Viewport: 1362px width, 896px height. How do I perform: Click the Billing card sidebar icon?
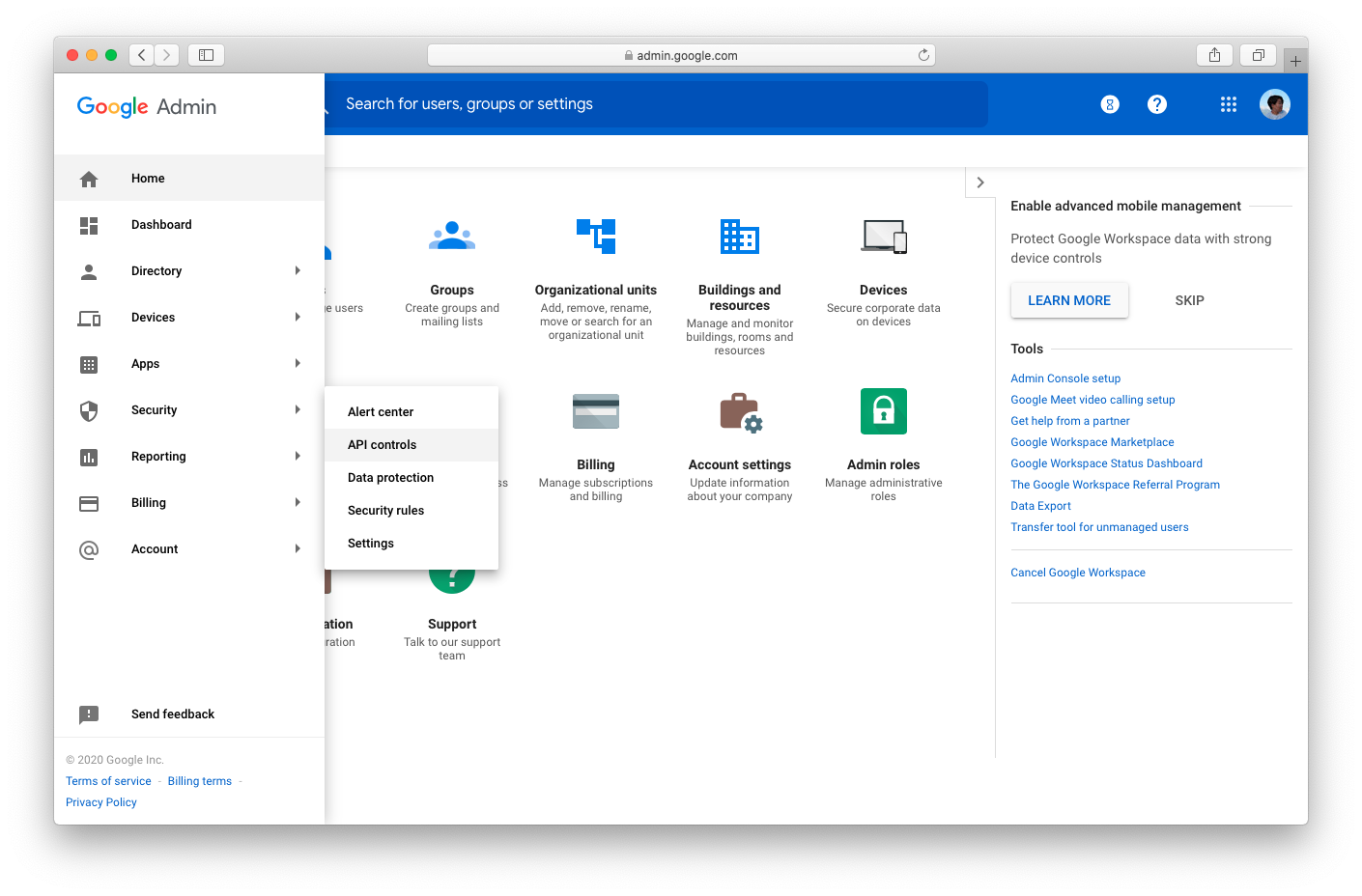89,503
